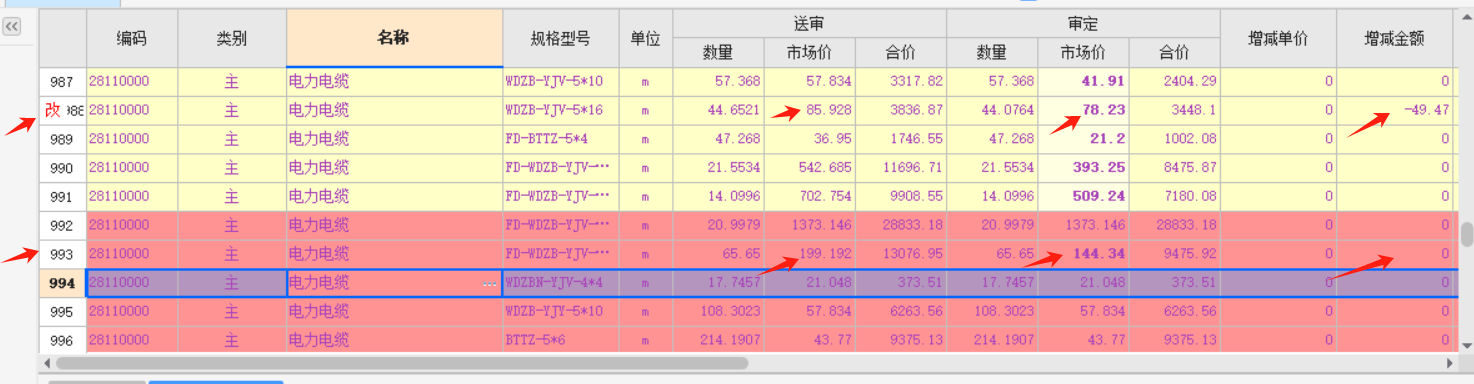Screen dimensions: 1474x384
Task: Click 单位 cell m in row 992
Action: 645,225
